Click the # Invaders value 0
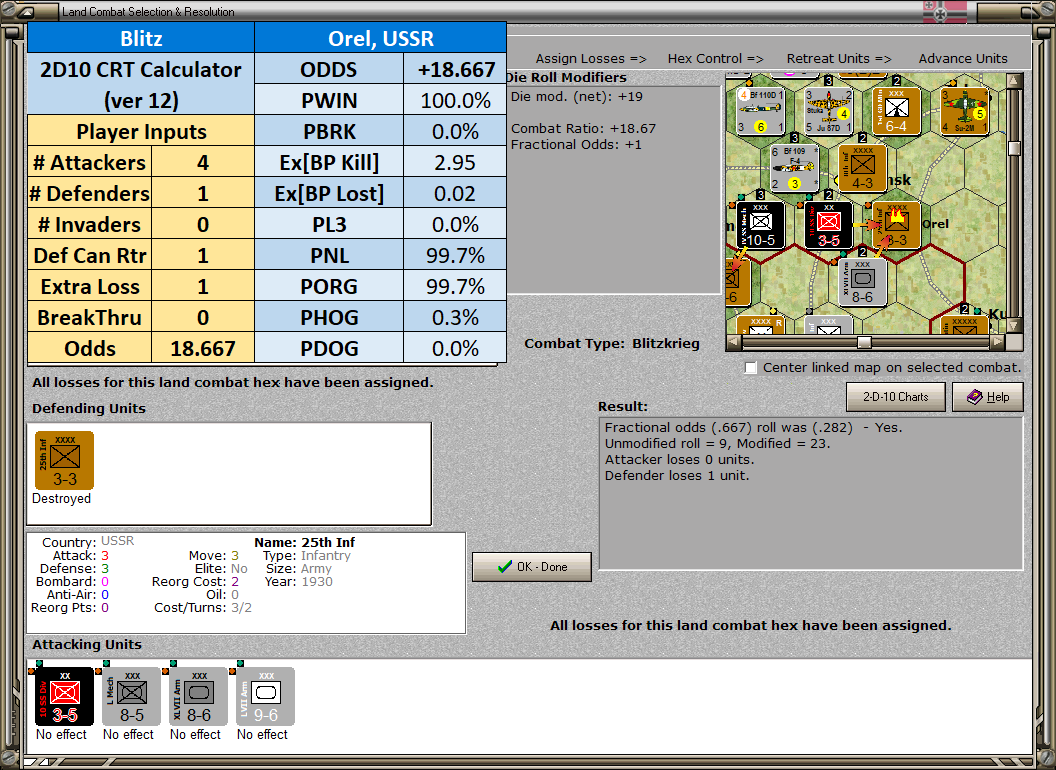Screen dimensions: 1056x770 pos(203,224)
